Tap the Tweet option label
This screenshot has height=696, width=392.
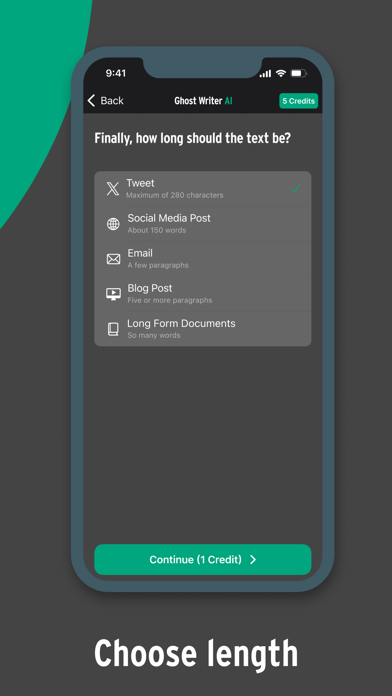[140, 183]
